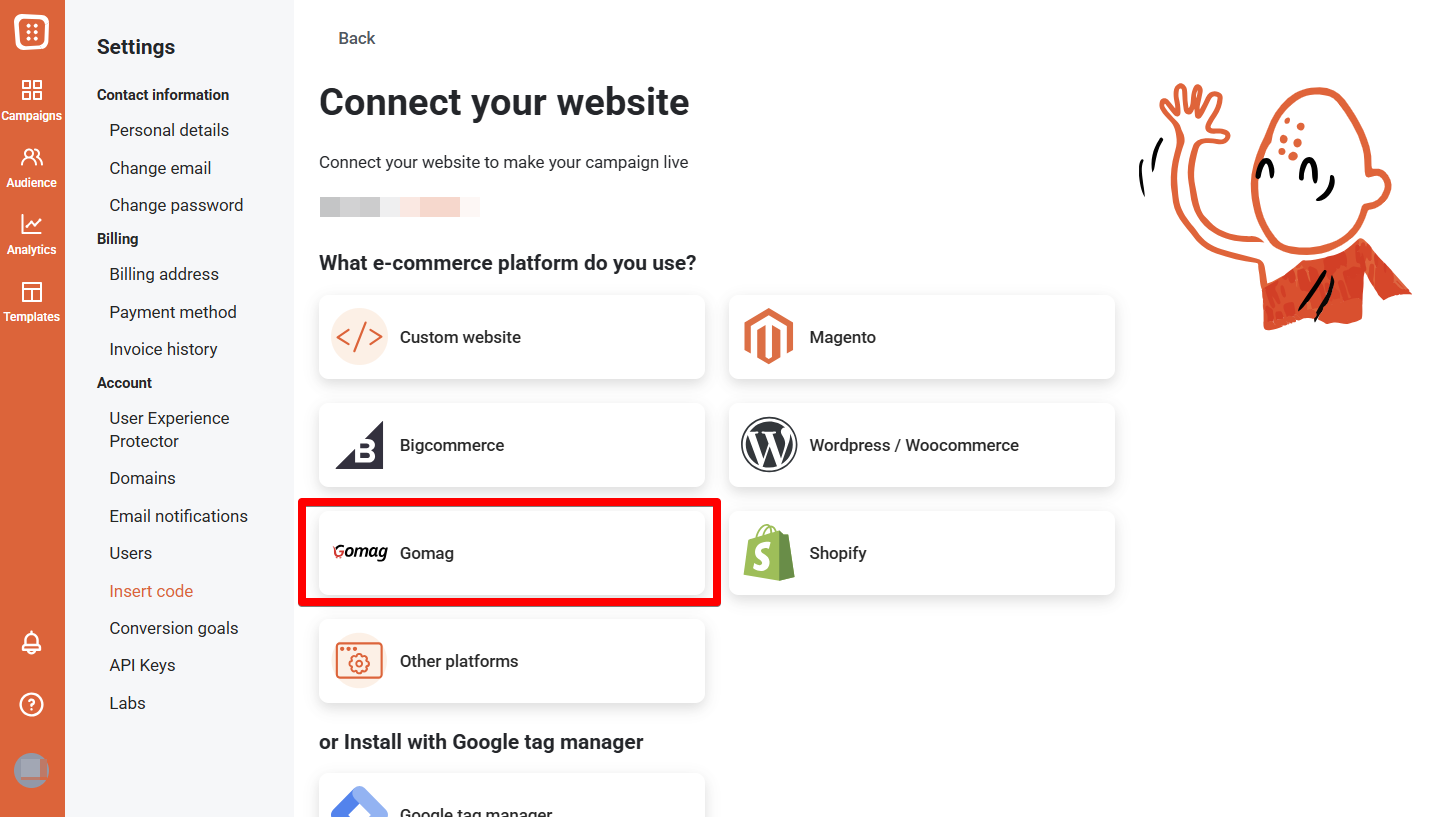Open Insert code settings

coord(151,590)
